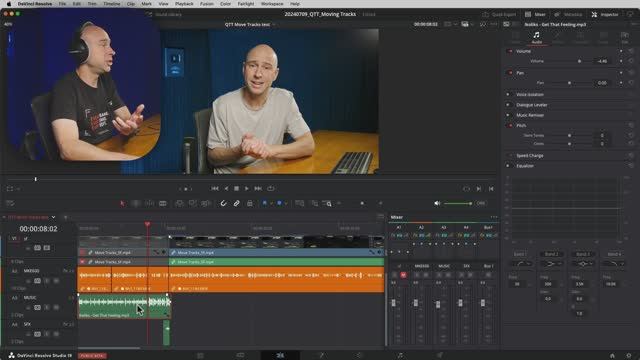Adjust the Semi Tones pitch slider

[x=569, y=136]
